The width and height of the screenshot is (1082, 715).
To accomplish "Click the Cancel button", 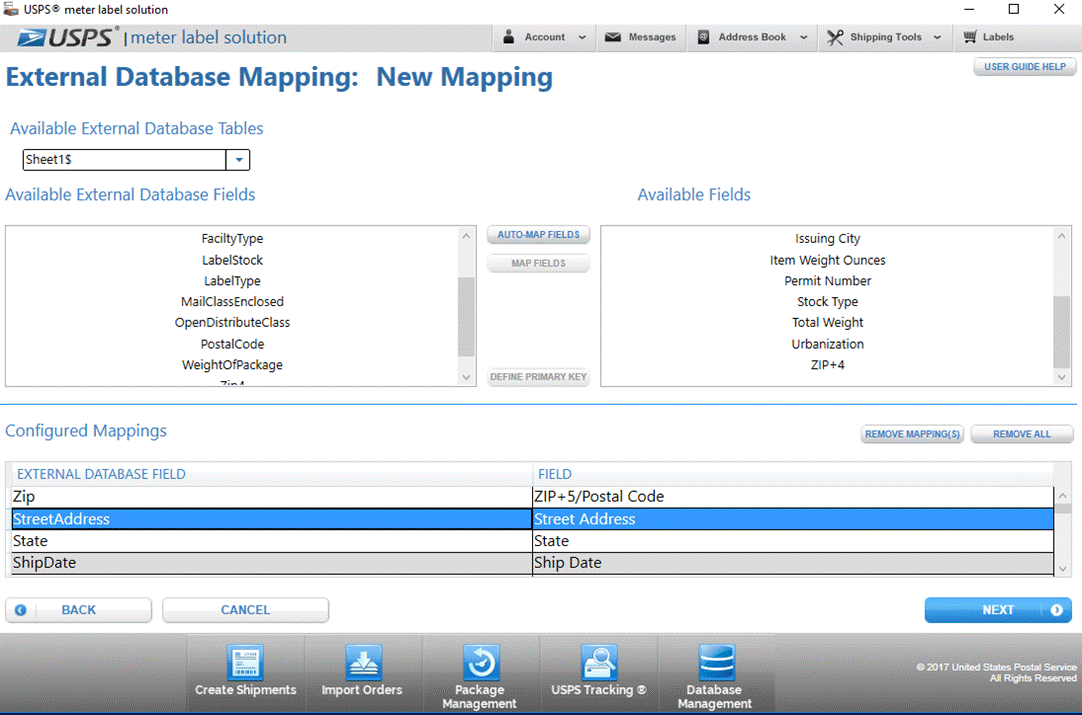I will [246, 610].
